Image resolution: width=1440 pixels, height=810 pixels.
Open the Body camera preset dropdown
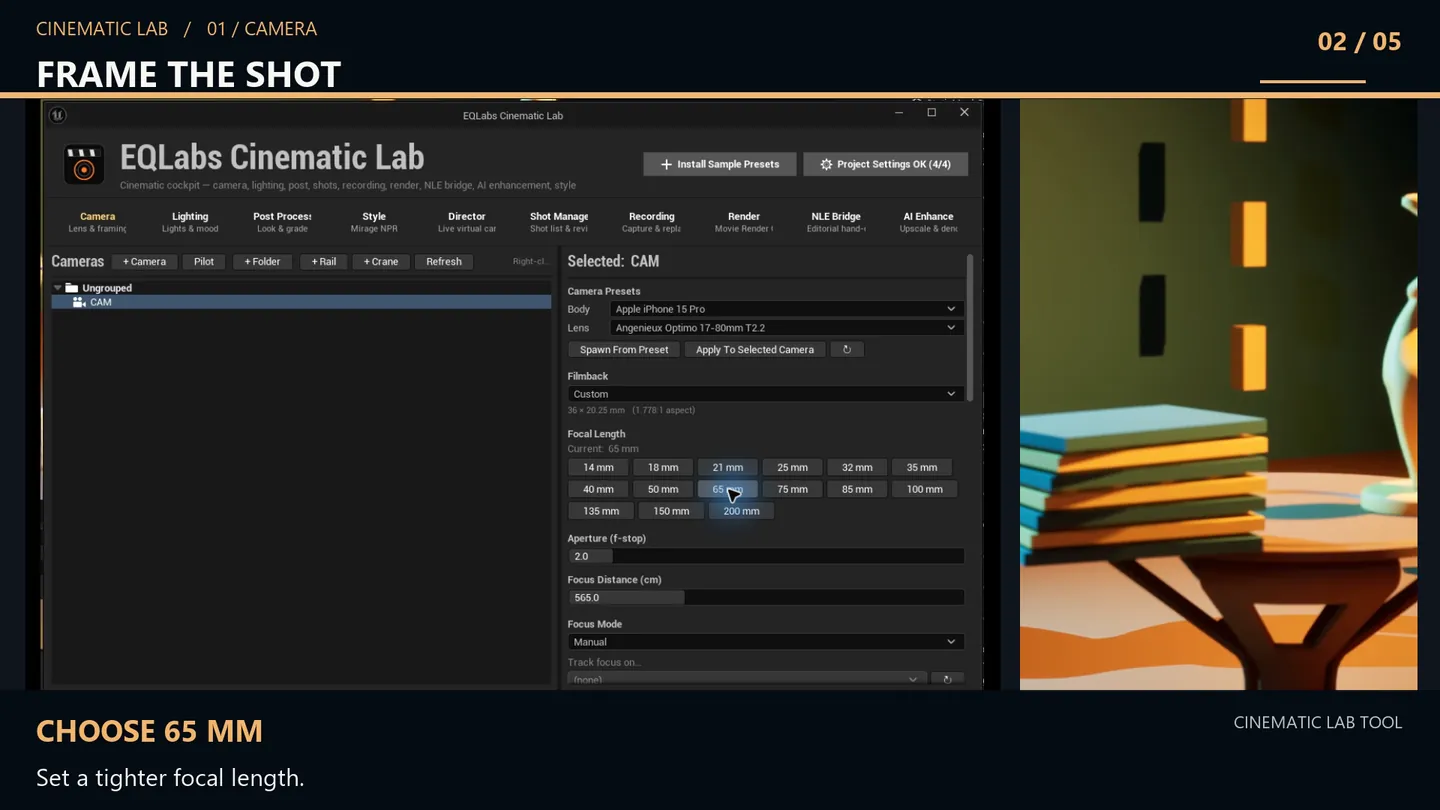point(786,309)
